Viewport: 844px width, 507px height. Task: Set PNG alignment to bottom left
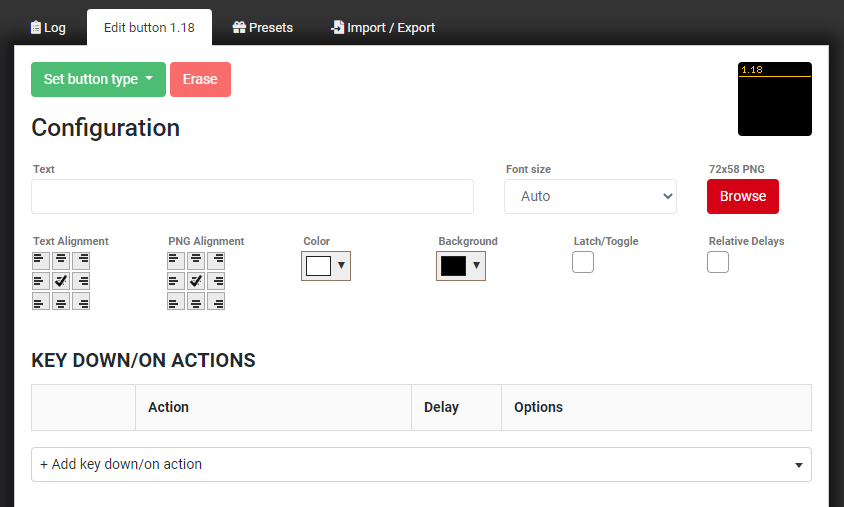pyautogui.click(x=175, y=302)
